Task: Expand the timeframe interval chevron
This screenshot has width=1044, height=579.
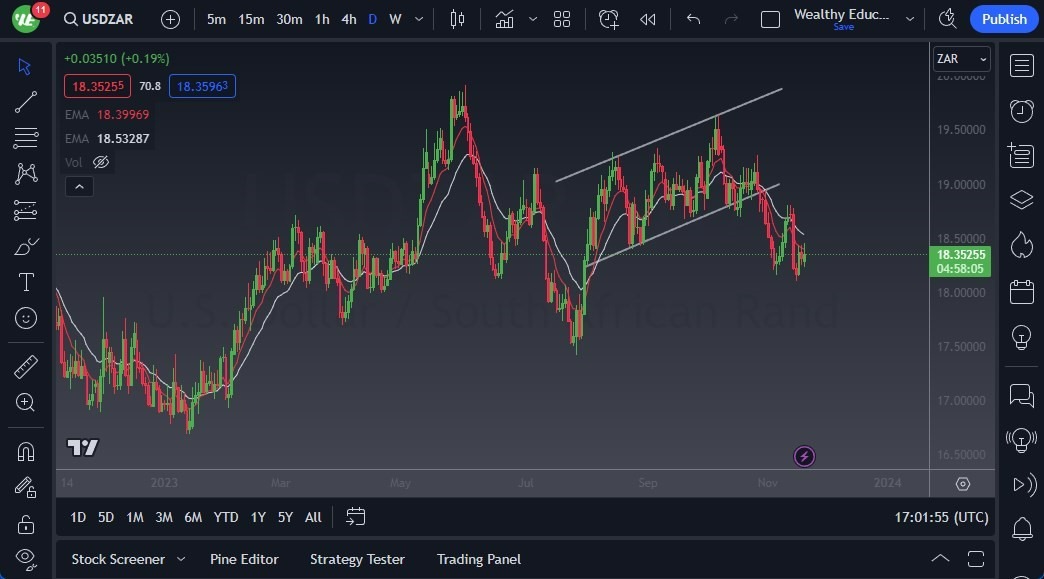Action: pos(417,18)
